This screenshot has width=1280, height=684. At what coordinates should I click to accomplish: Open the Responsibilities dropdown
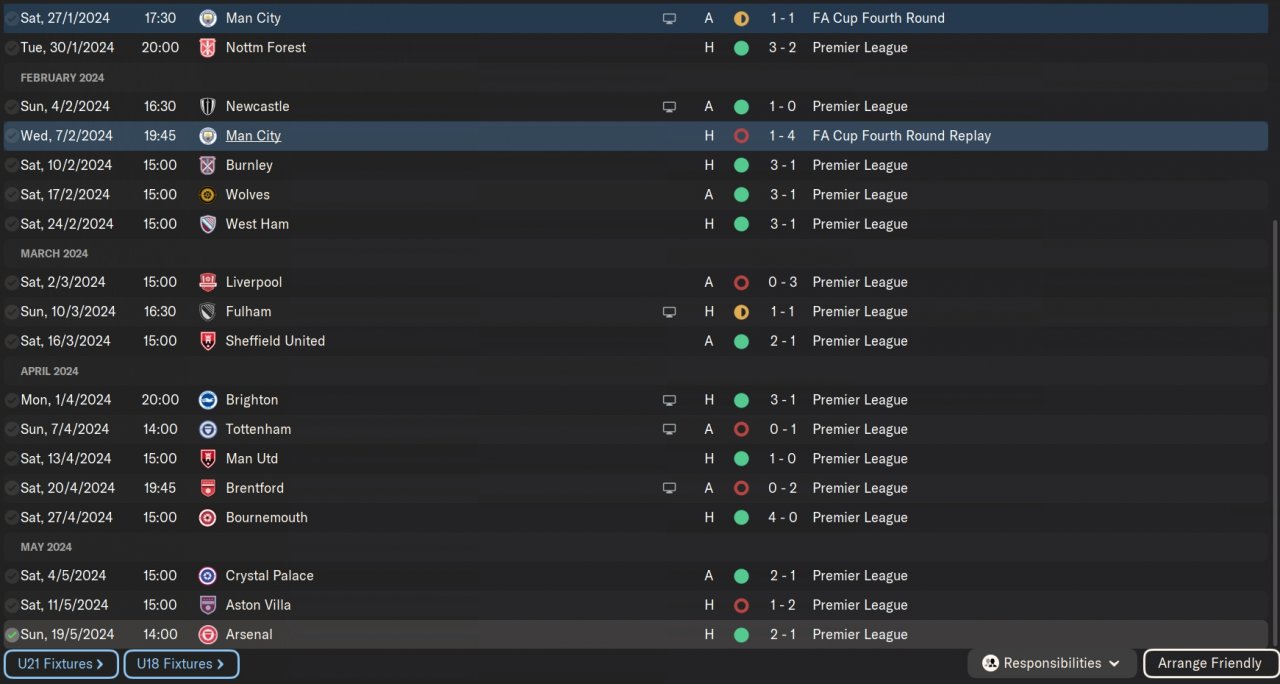pyautogui.click(x=1051, y=663)
